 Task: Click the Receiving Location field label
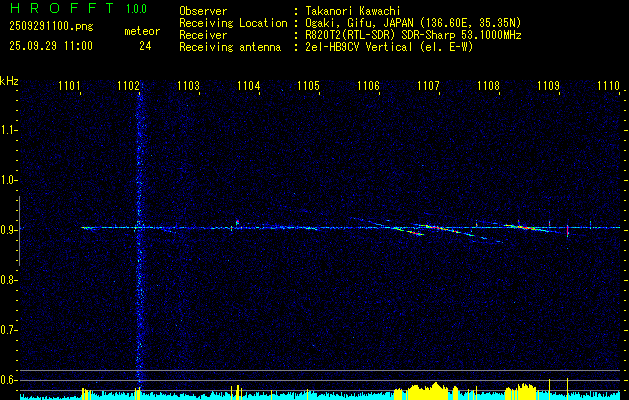click(x=233, y=23)
